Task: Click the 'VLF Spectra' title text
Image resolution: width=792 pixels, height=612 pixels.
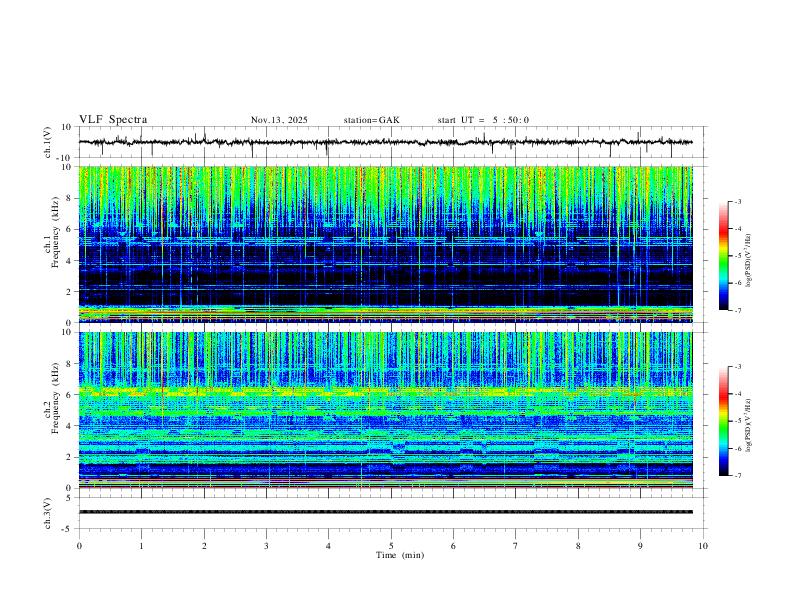Action: pos(113,120)
